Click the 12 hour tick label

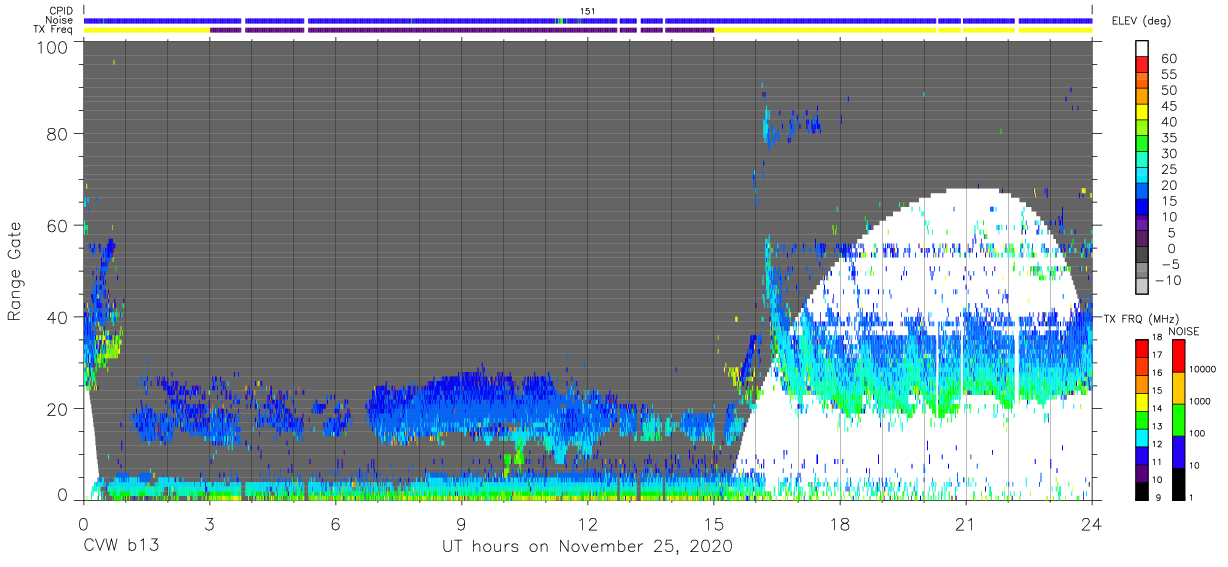(588, 524)
